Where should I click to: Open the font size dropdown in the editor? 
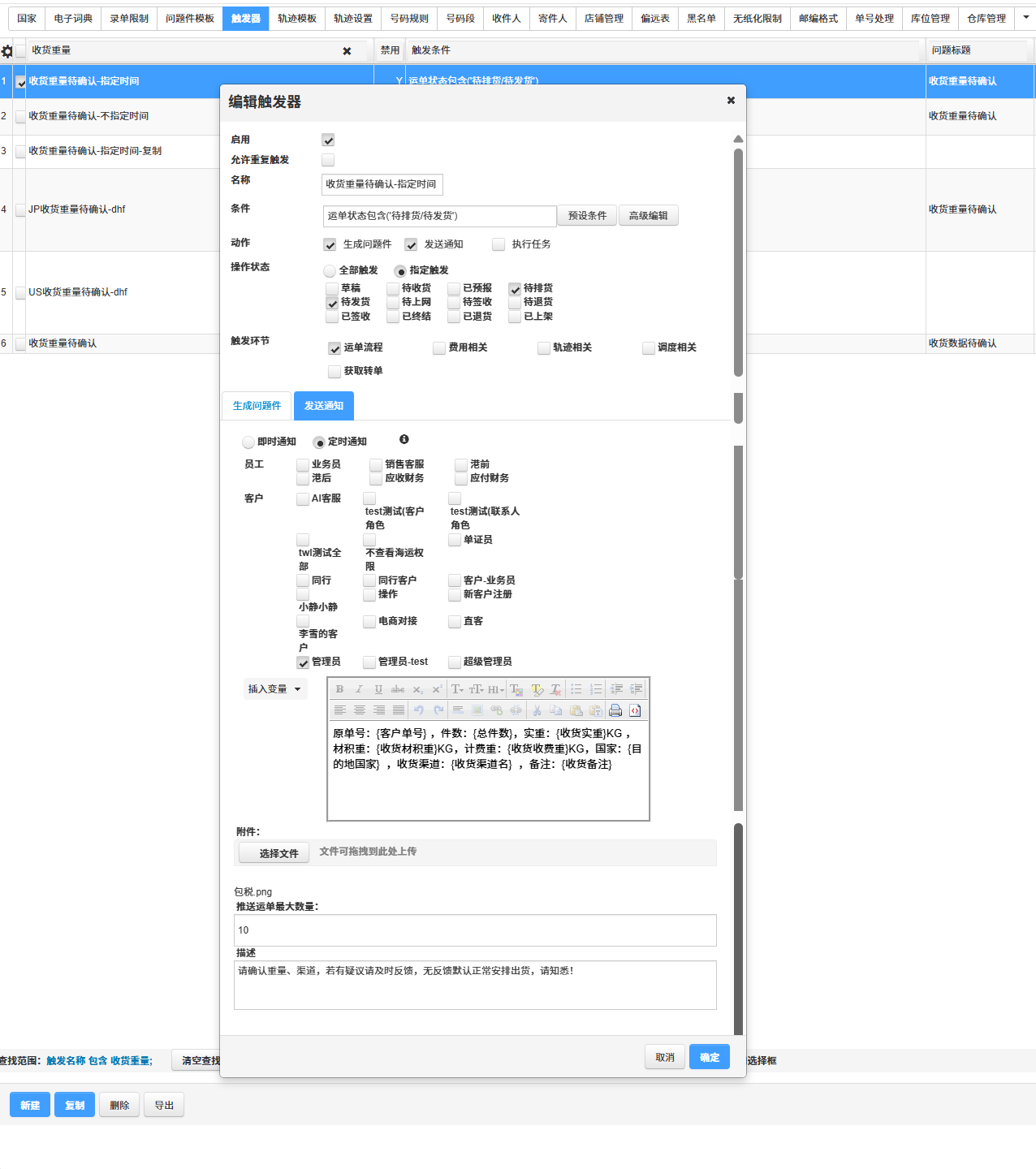(x=476, y=689)
